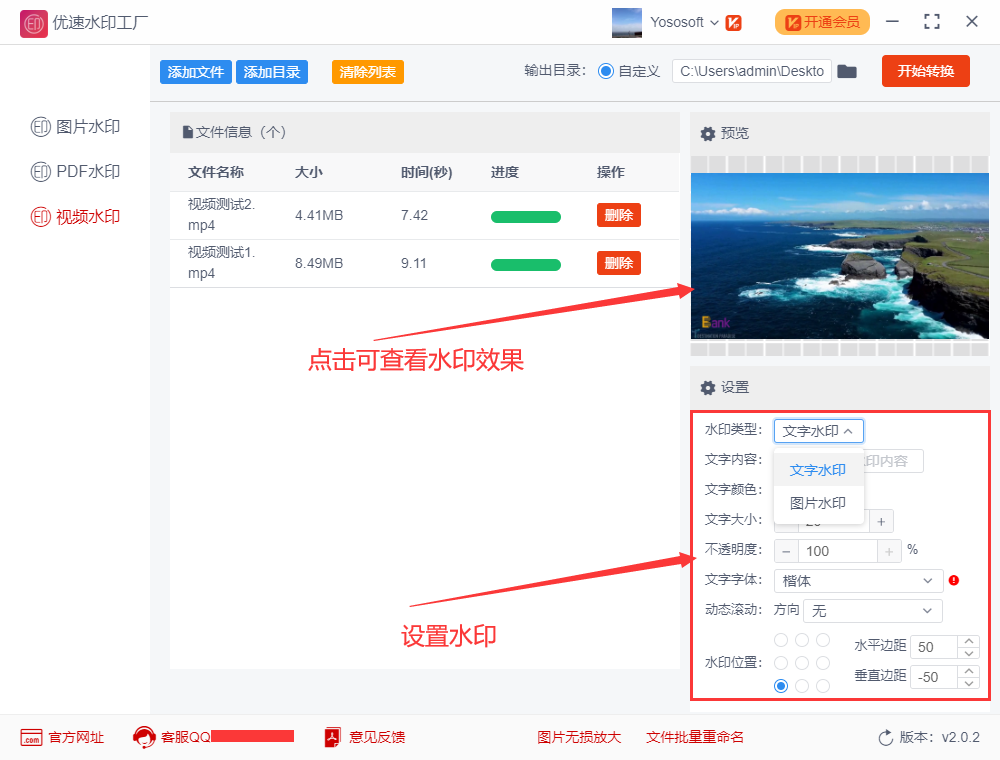Select the 自定义 output directory radio button
This screenshot has width=1000, height=760.
coord(608,71)
